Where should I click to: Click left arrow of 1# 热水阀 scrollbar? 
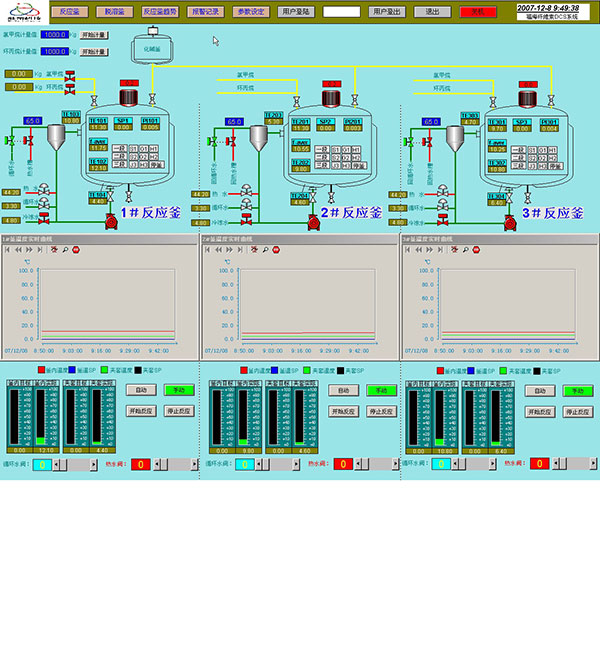coord(157,464)
